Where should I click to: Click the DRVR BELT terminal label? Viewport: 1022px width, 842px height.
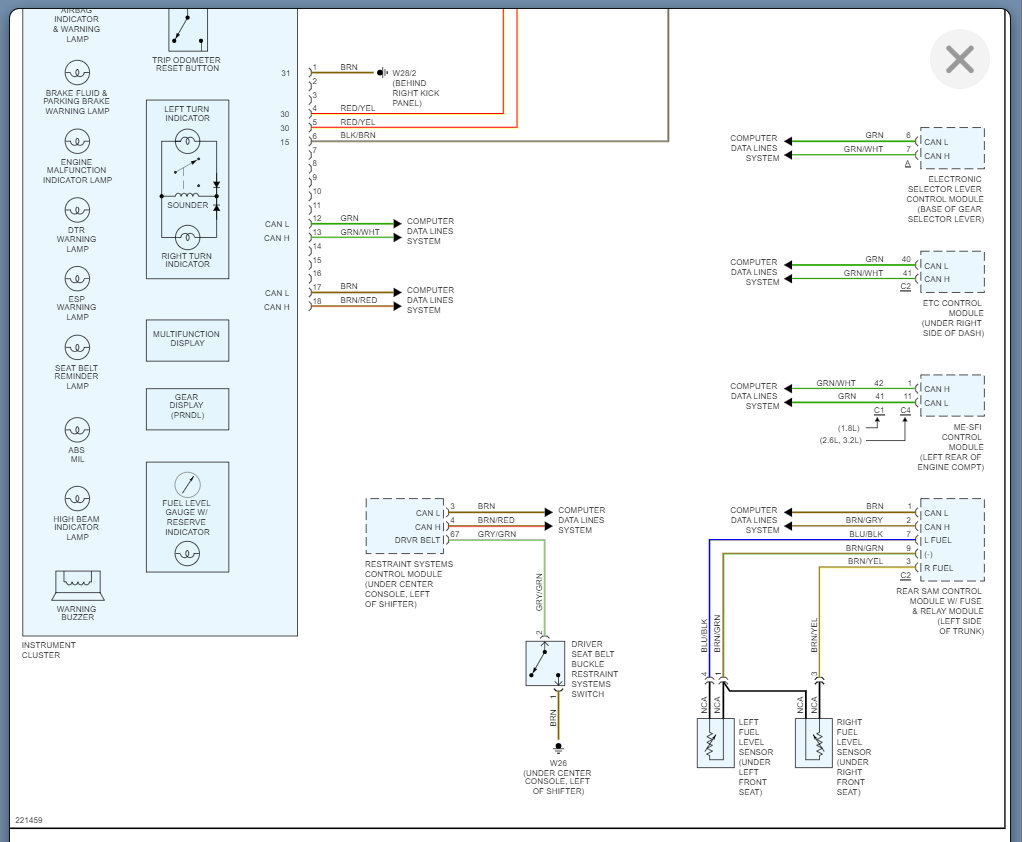click(x=417, y=540)
